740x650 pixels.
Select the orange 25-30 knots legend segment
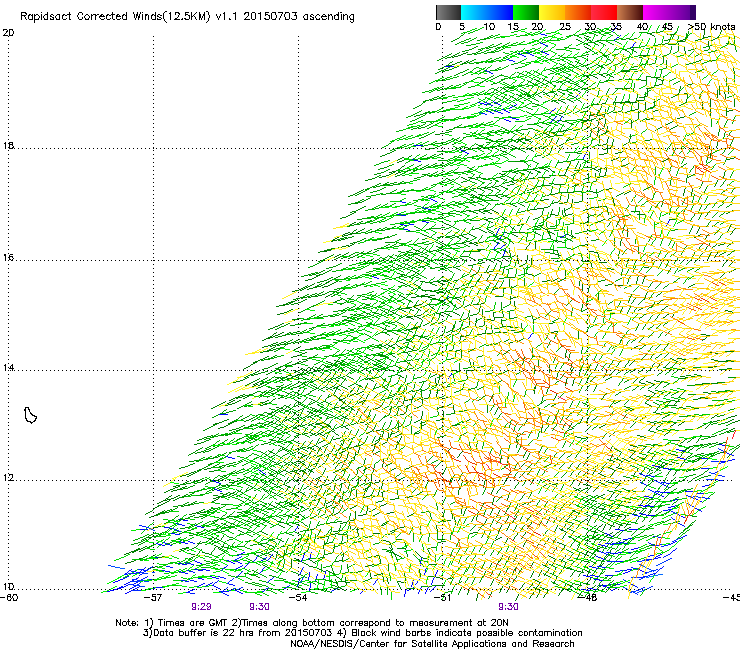[x=578, y=12]
